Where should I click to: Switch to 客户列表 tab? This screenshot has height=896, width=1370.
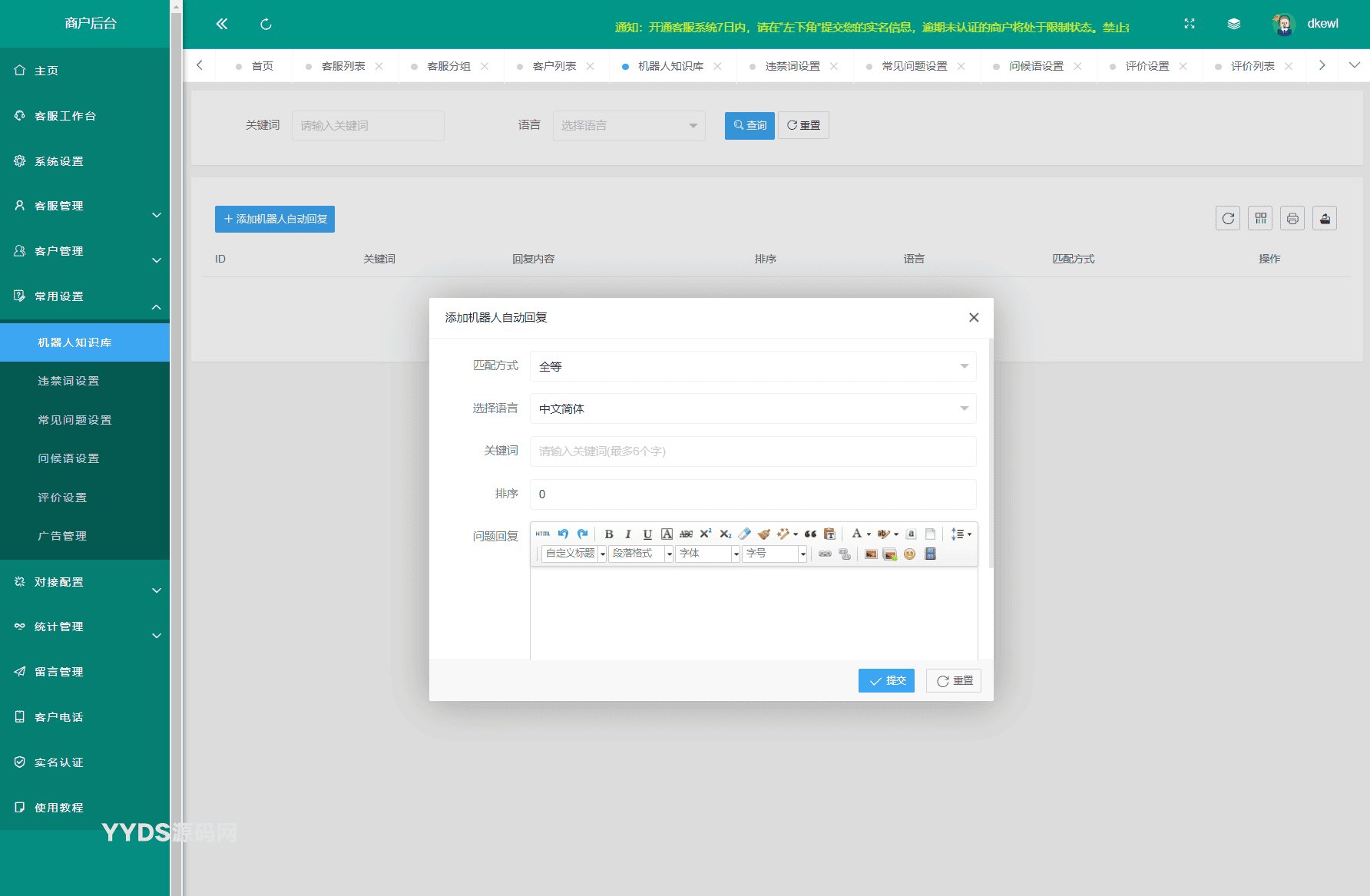click(554, 66)
